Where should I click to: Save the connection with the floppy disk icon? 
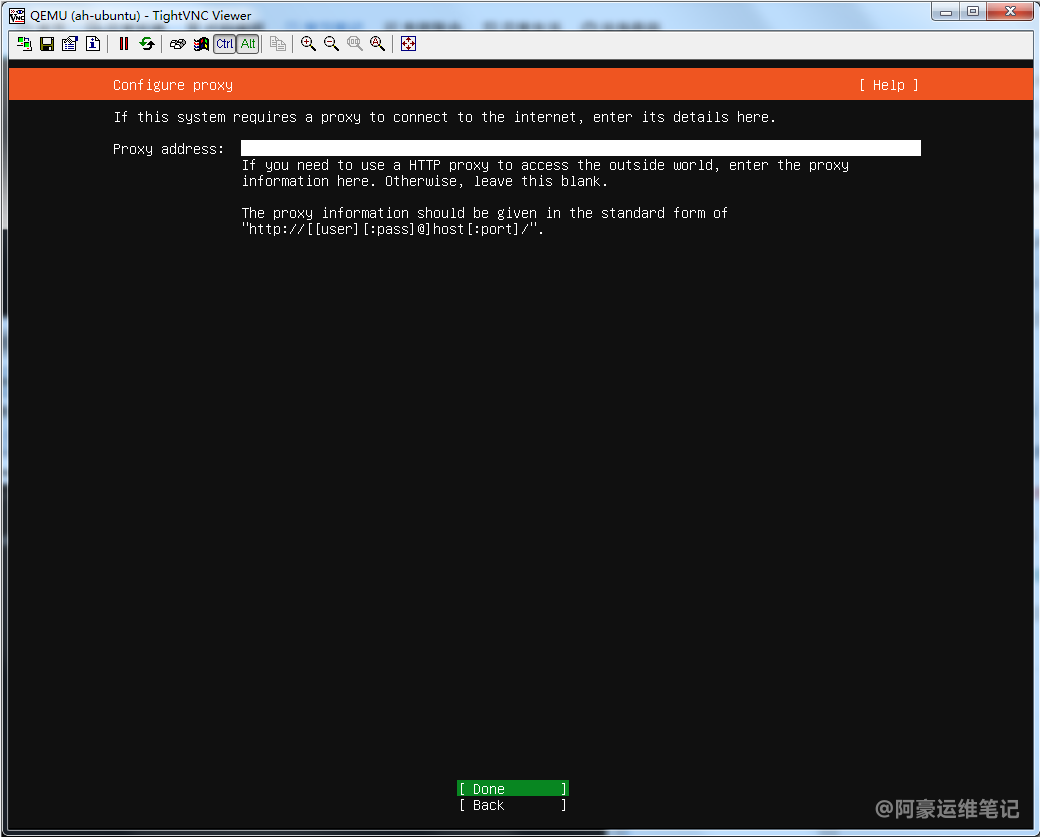click(x=47, y=44)
